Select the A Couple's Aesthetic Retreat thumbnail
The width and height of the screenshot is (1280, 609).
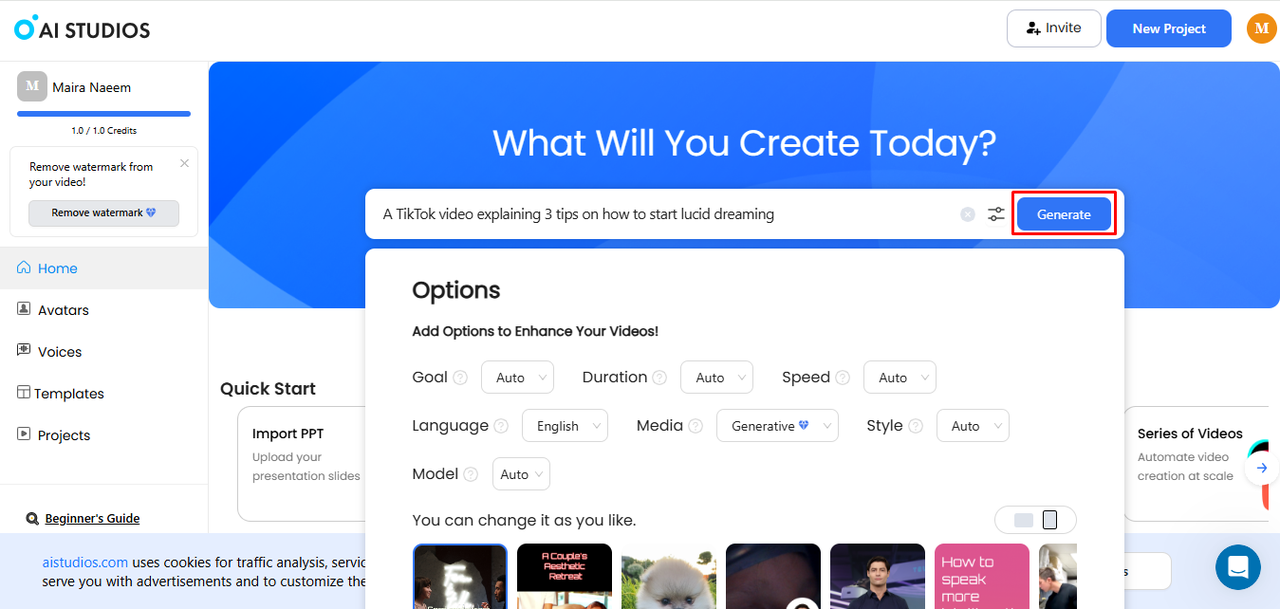click(x=564, y=576)
